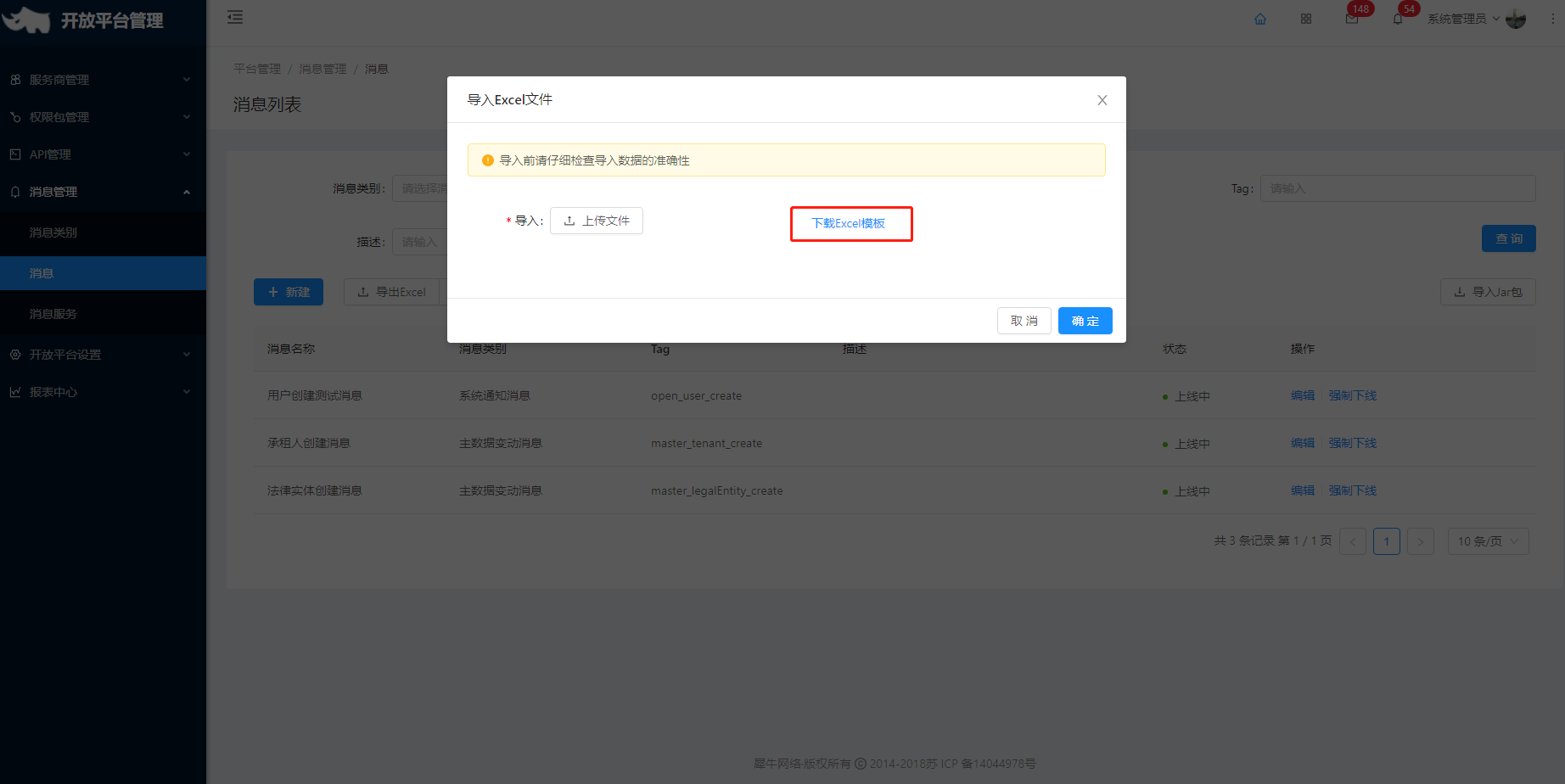Cancel the import dialog
This screenshot has width=1565, height=784.
[1024, 321]
